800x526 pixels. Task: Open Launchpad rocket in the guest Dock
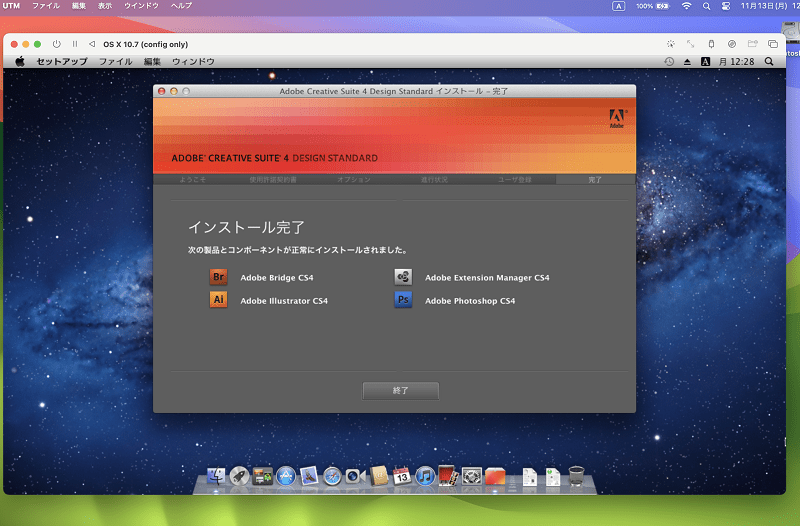[239, 476]
